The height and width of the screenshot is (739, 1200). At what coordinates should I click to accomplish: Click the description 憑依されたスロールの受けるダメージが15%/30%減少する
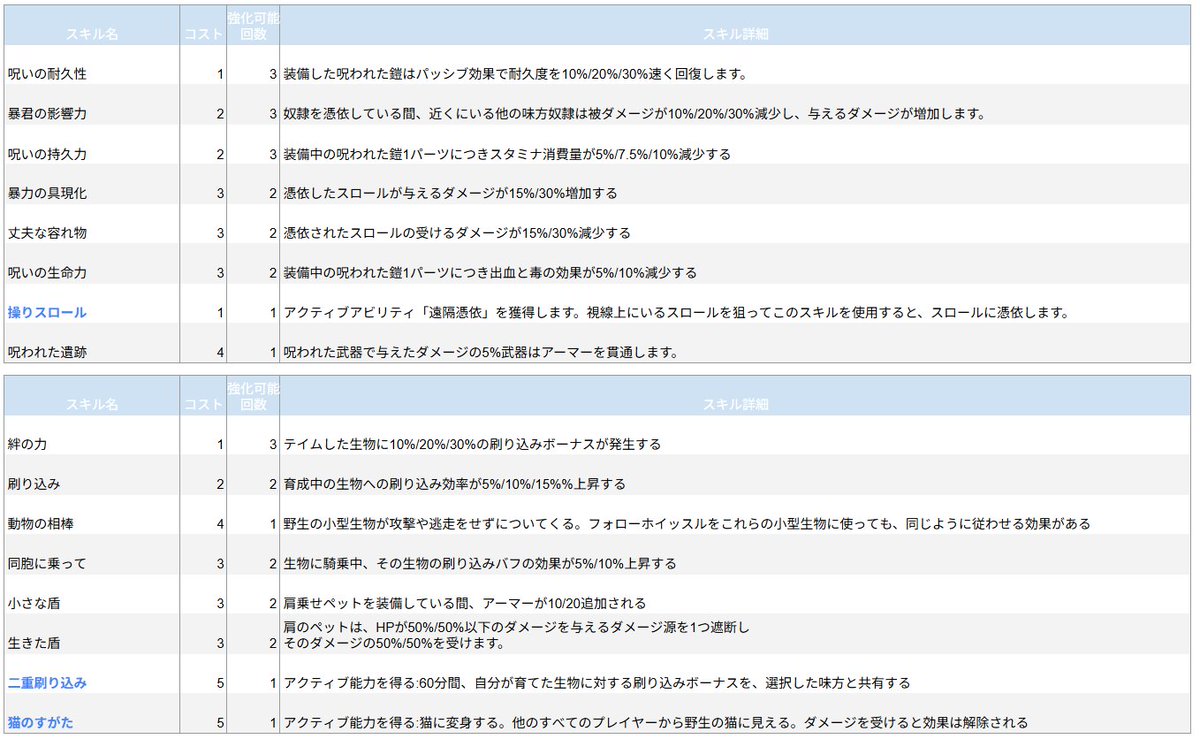[x=457, y=233]
